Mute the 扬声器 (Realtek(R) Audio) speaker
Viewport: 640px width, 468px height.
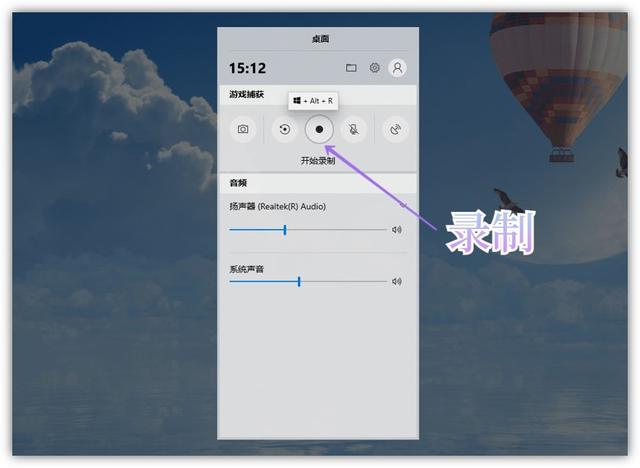[397, 230]
